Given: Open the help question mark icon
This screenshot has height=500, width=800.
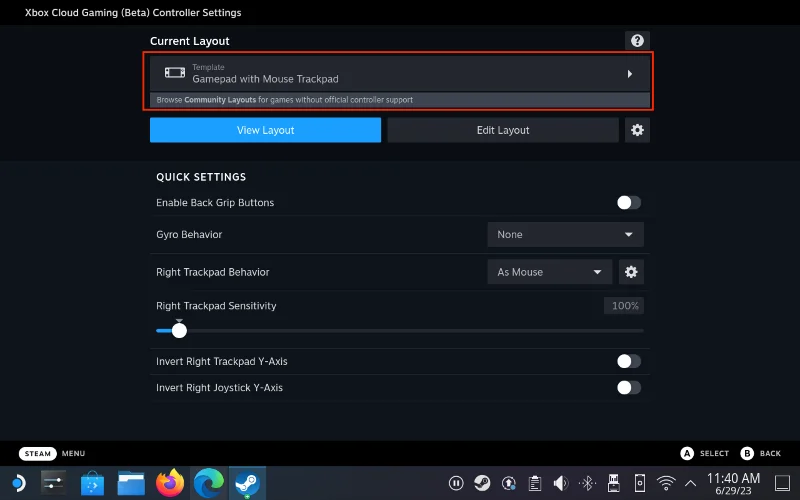Looking at the screenshot, I should [636, 41].
